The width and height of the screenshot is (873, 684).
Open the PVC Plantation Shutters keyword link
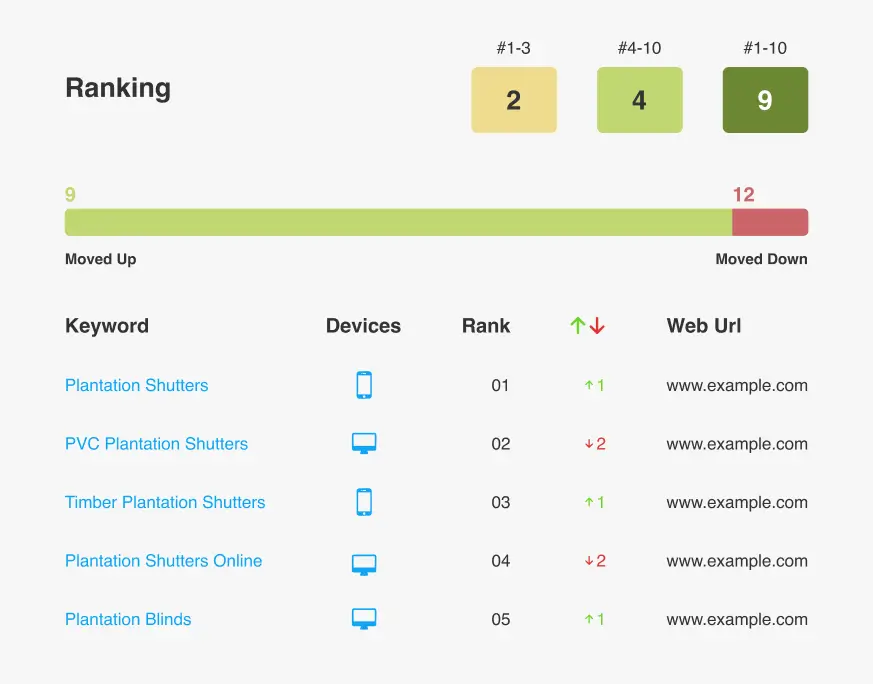coord(156,444)
